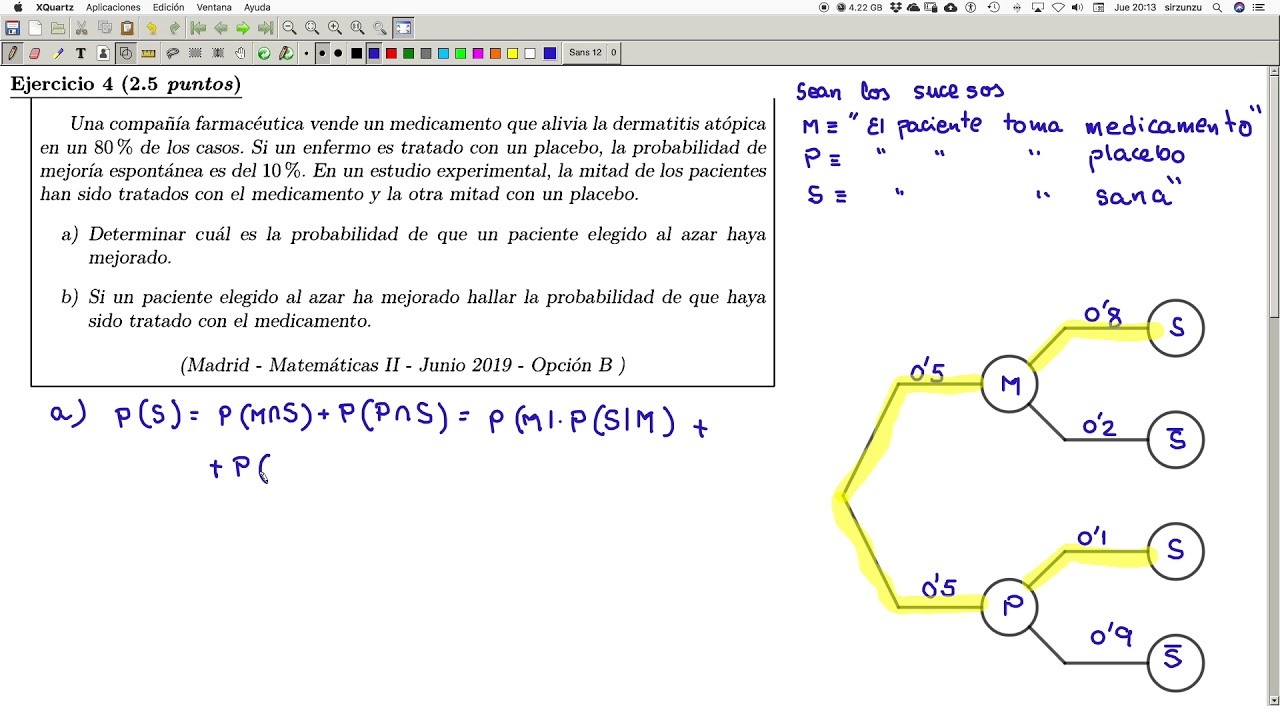The height and width of the screenshot is (720, 1280).
Task: Click the Wi-Fi status icon
Action: [x=1058, y=7]
